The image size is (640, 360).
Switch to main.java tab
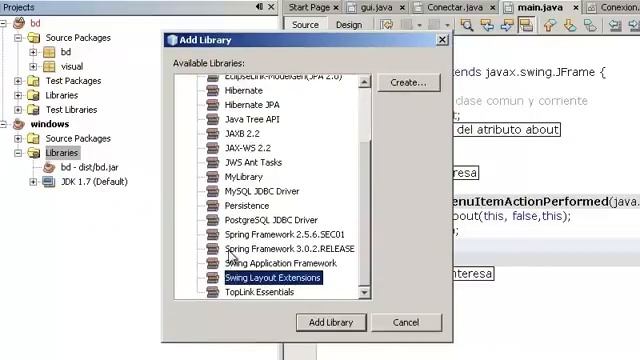tap(540, 7)
